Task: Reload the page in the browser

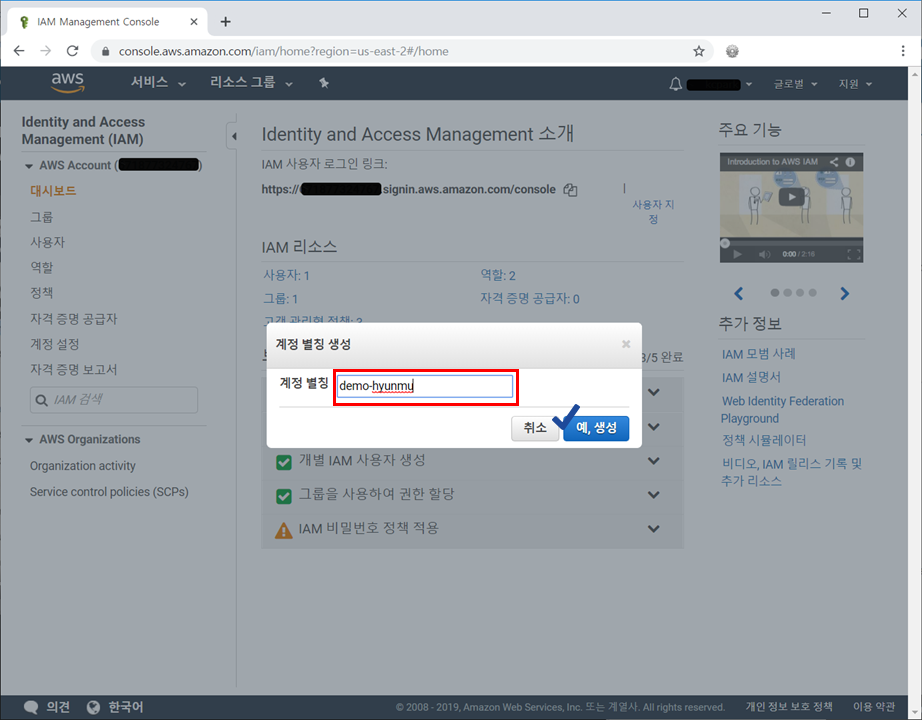Action: [x=72, y=51]
